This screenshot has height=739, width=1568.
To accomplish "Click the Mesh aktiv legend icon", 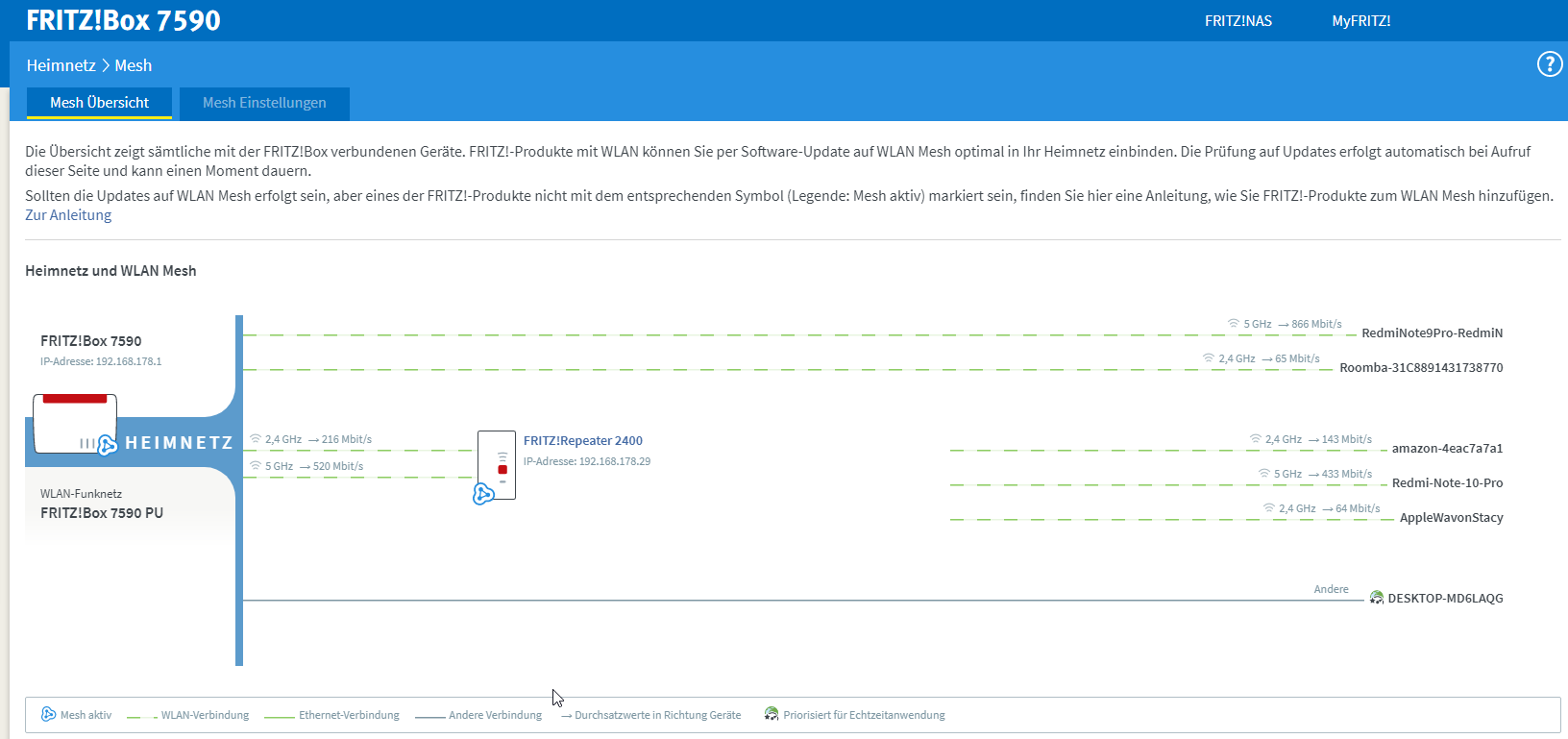I will point(48,714).
